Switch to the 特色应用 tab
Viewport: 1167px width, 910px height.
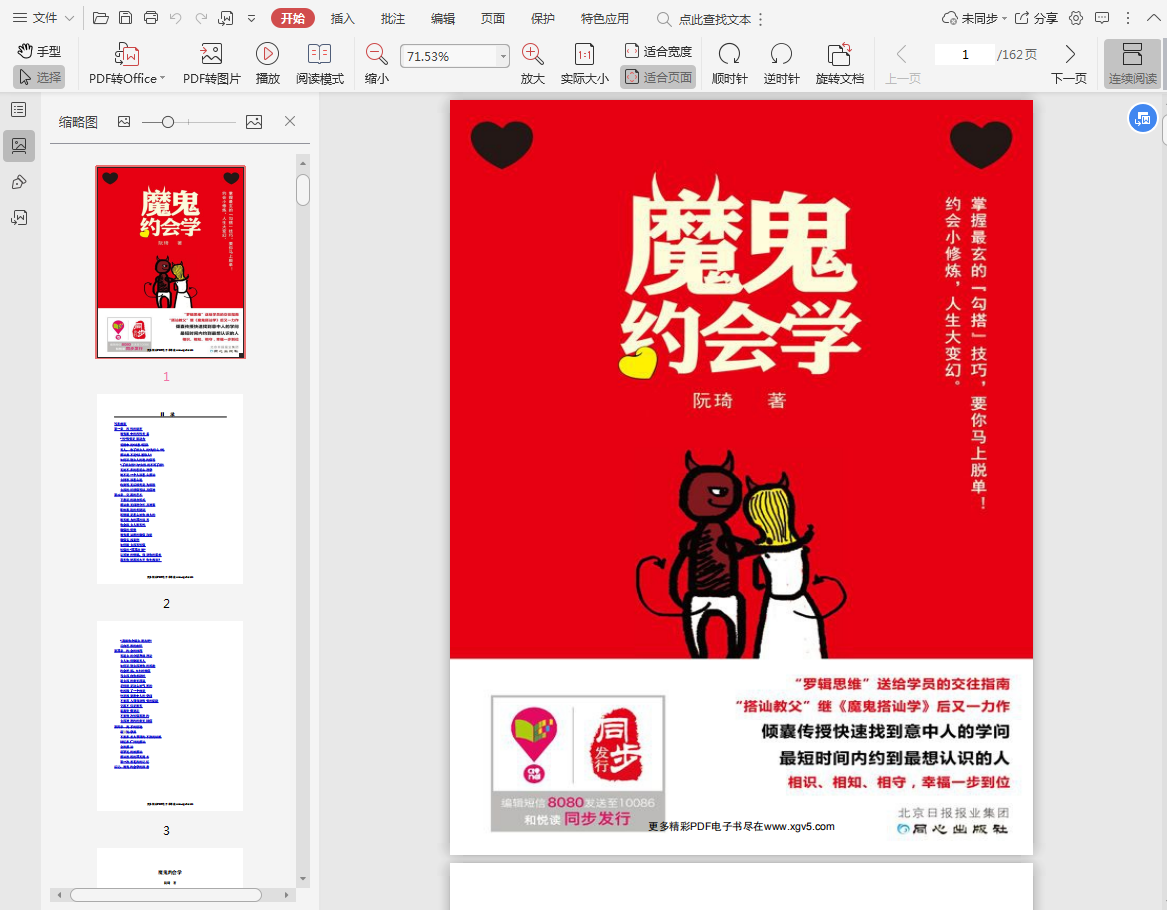[x=604, y=18]
